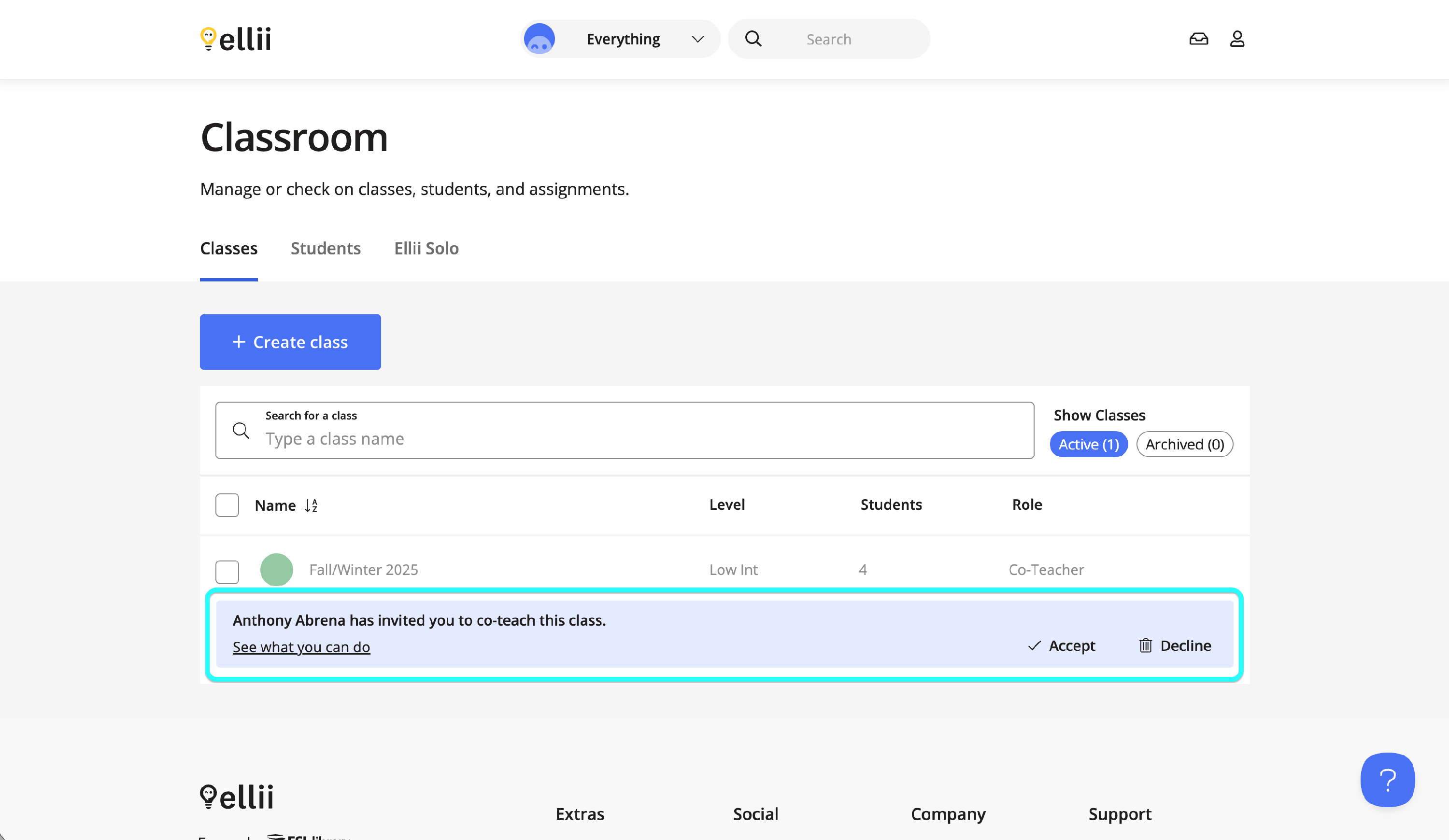Screen dimensions: 1449x840
Task: Open the user account profile icon
Action: pyautogui.click(x=1237, y=39)
